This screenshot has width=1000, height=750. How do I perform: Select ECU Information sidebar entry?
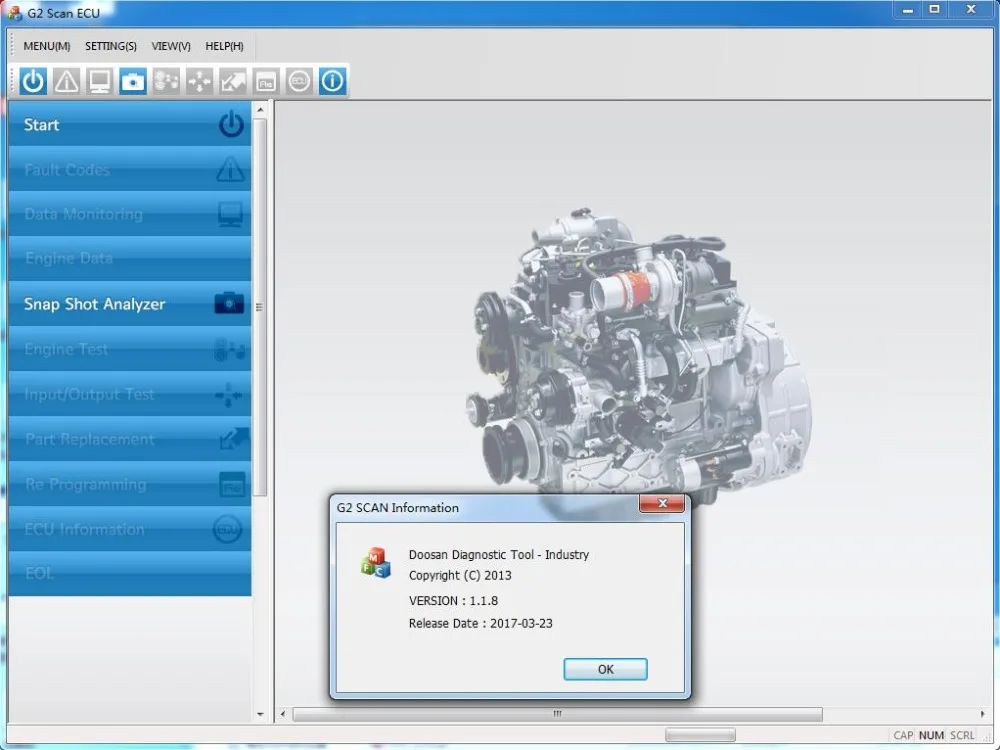[130, 529]
